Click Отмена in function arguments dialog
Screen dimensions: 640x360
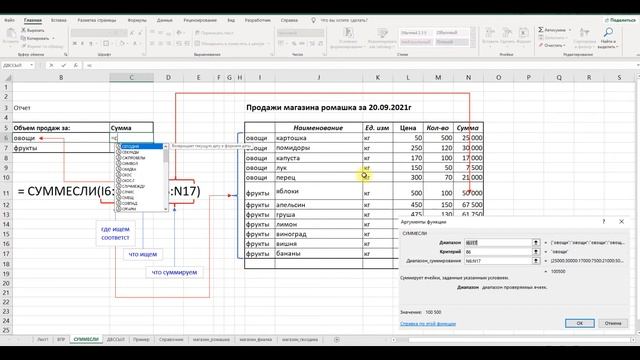point(613,323)
